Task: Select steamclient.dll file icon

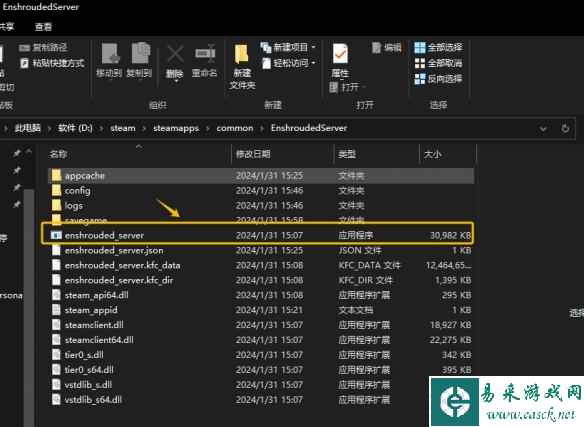Action: point(56,325)
